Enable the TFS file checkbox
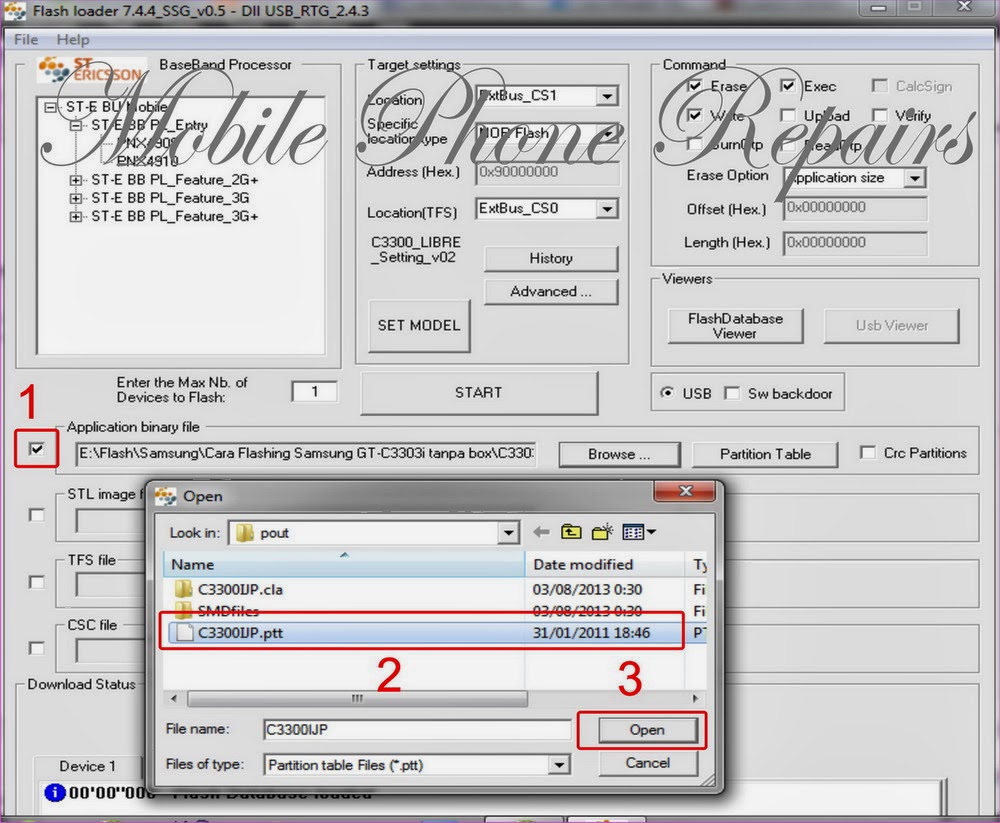Screen dimensions: 1000x823 [37, 582]
